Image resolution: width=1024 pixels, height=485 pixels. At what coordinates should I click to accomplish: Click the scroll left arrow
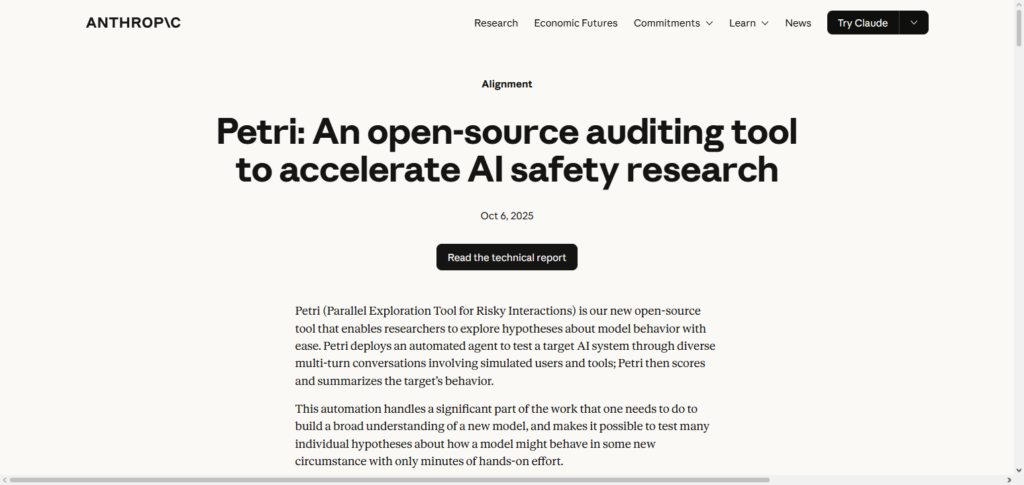(x=4, y=480)
